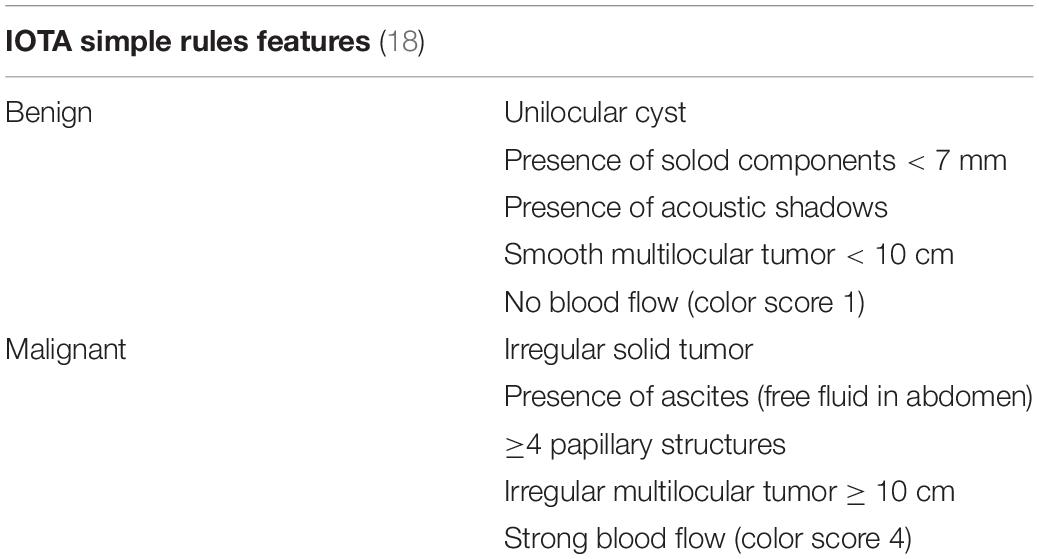Click Presence of solod components text
The image size is (1039, 559).
pyautogui.click(x=700, y=160)
